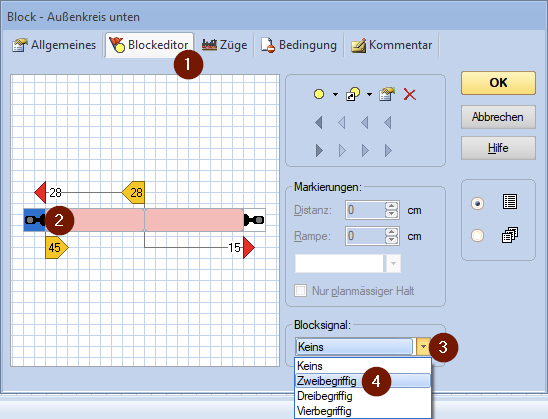Click the dark filled left arrow
Viewport: 548px width, 419px height.
318,123
